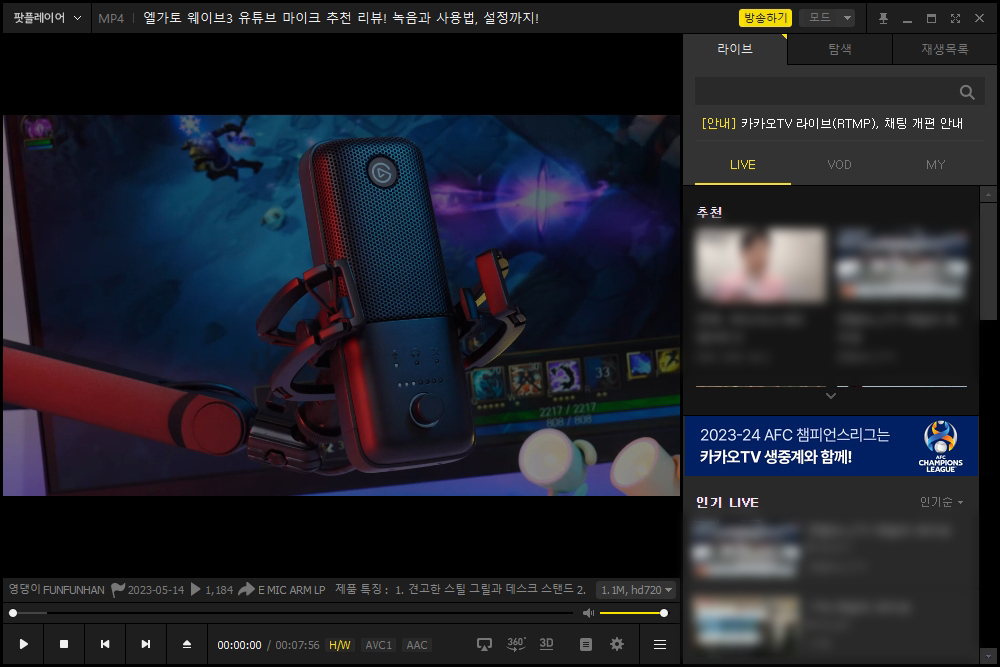Pin the window always on top

[x=883, y=18]
